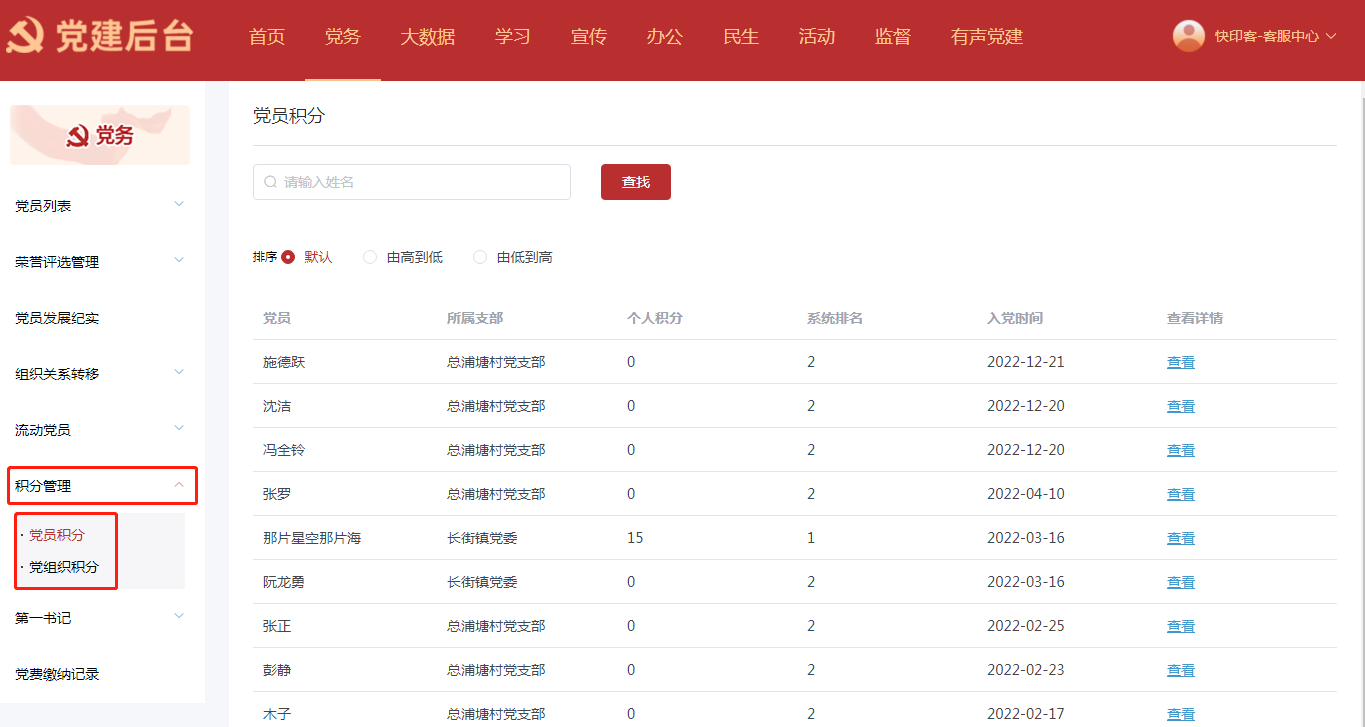1365x727 pixels.
Task: Select the 由高到低 sort option
Action: (x=370, y=257)
